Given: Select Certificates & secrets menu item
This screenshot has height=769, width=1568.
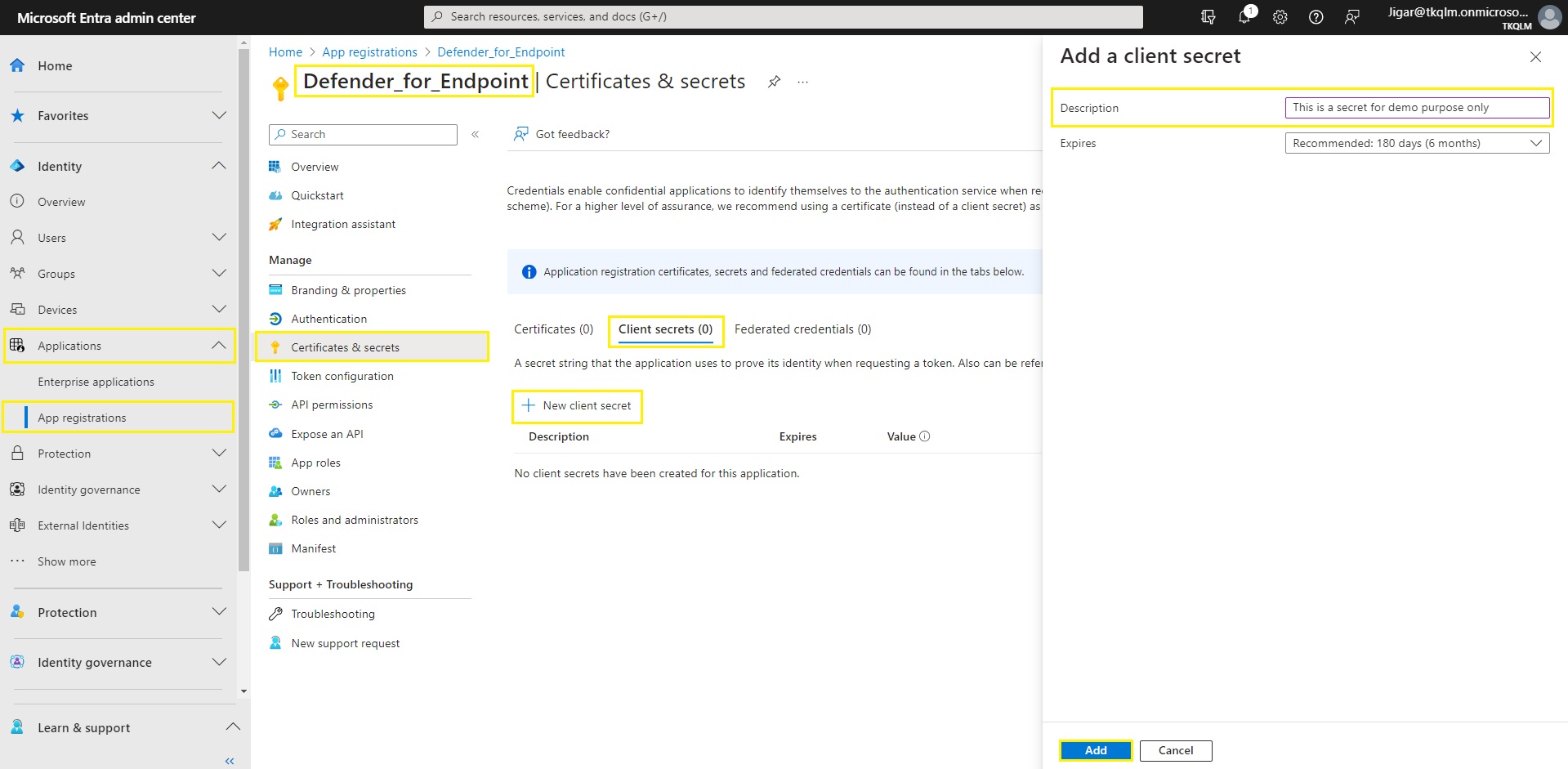Looking at the screenshot, I should 372,347.
